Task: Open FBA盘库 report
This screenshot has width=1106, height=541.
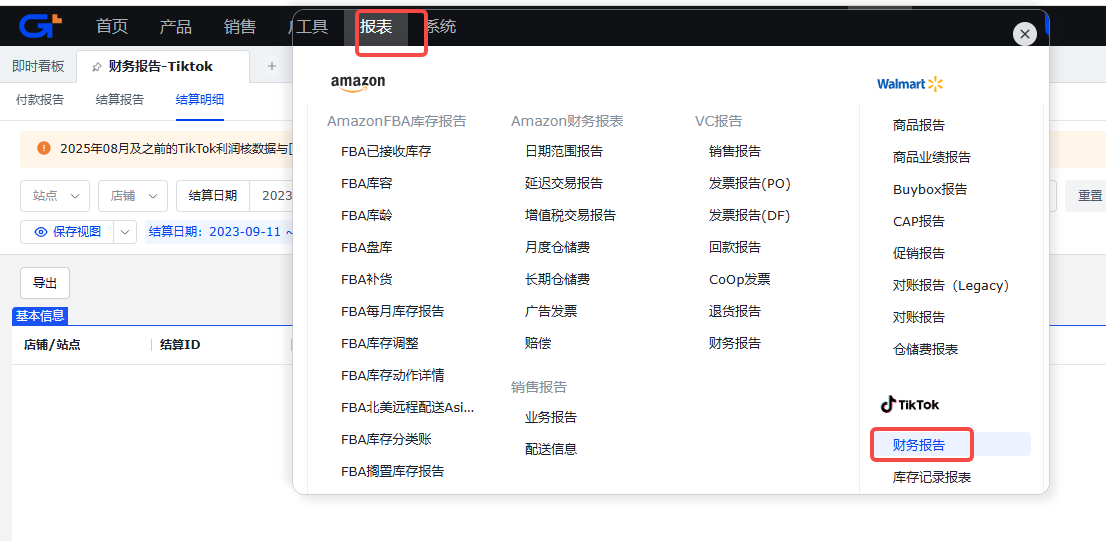Action: (x=367, y=248)
